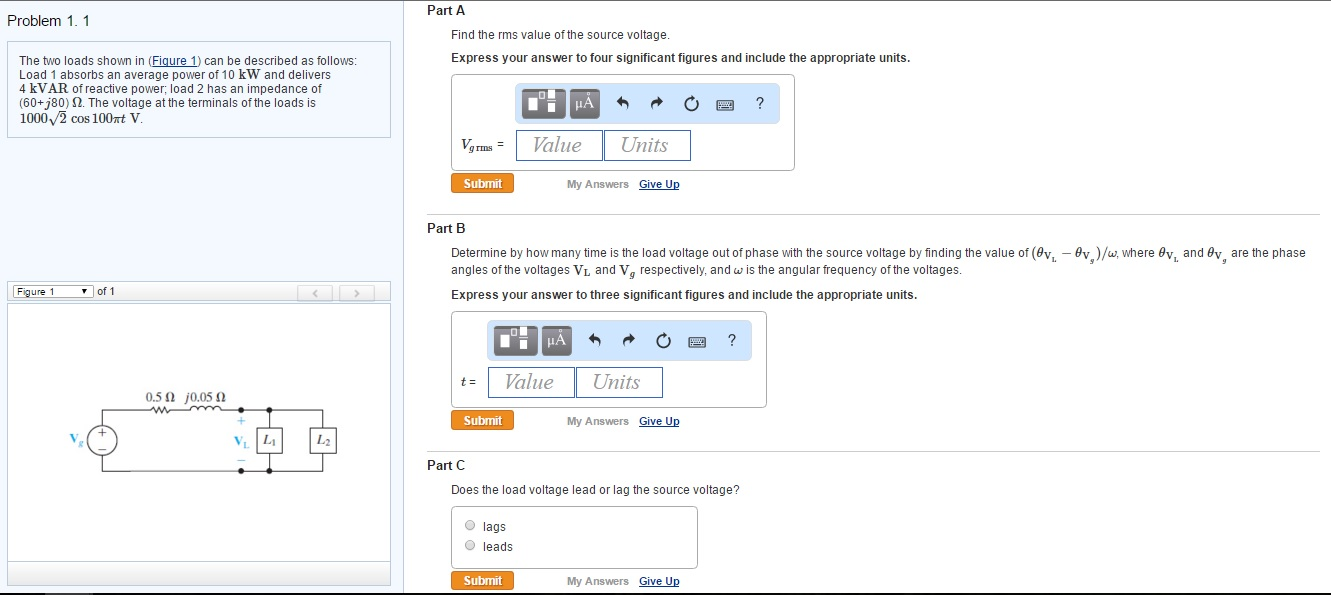Open the Figure 1 link in the problem text
The width and height of the screenshot is (1331, 595).
click(174, 60)
